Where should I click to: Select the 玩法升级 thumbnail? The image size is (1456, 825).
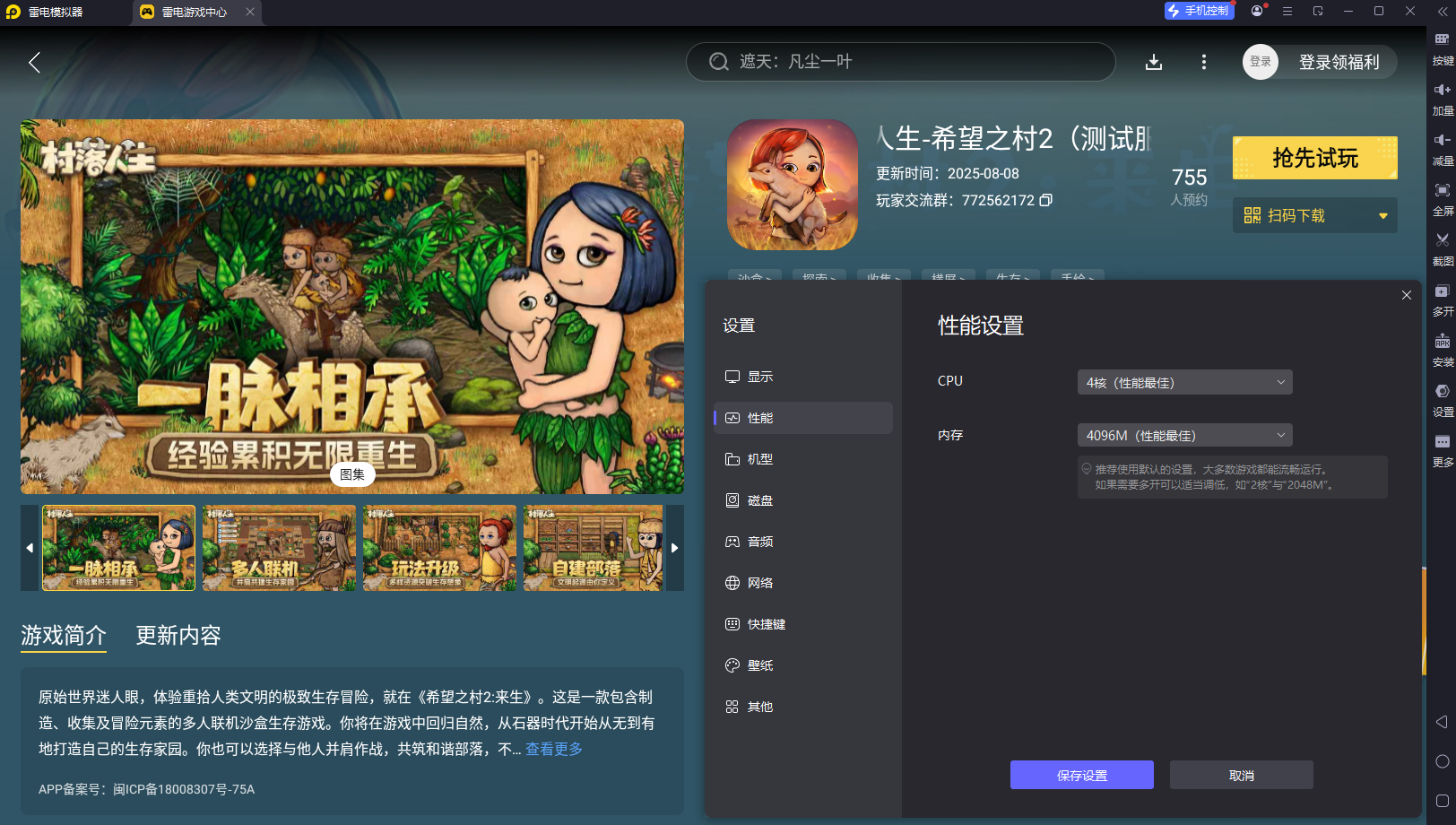[x=439, y=548]
